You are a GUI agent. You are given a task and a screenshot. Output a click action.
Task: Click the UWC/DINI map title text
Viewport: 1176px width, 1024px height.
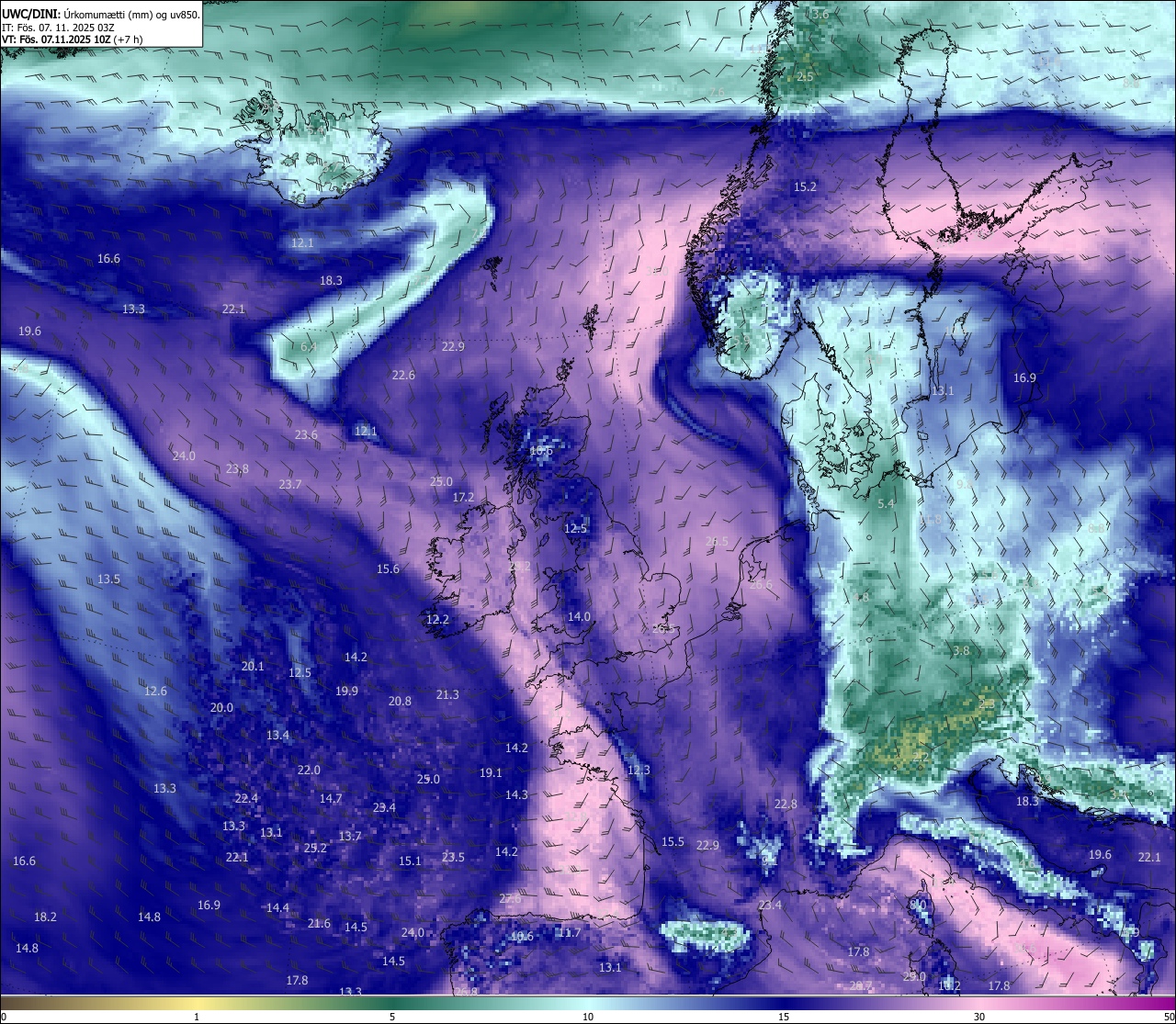coord(101,15)
